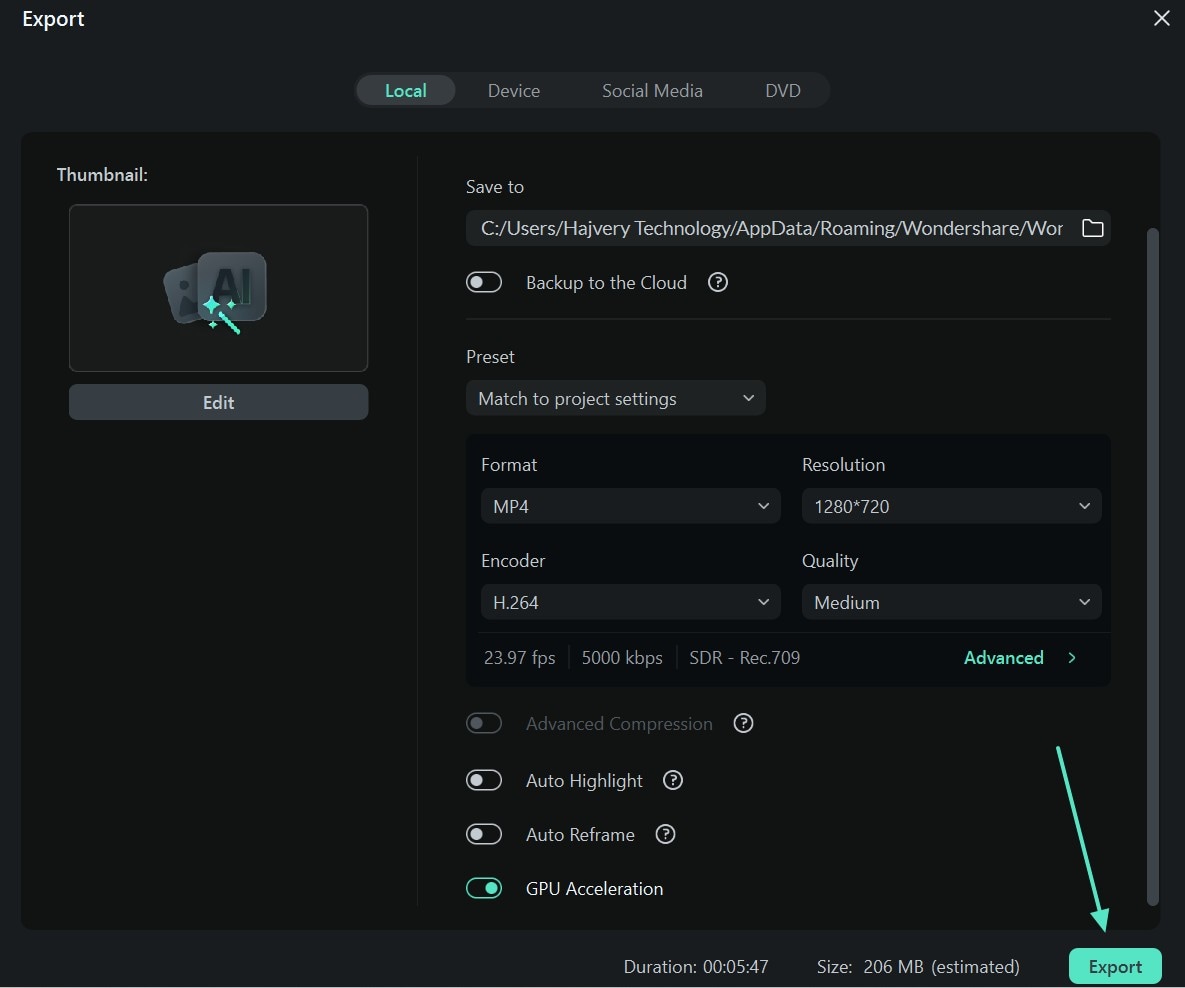Open the folder browse icon for Save to
The image size is (1185, 988).
click(1092, 228)
